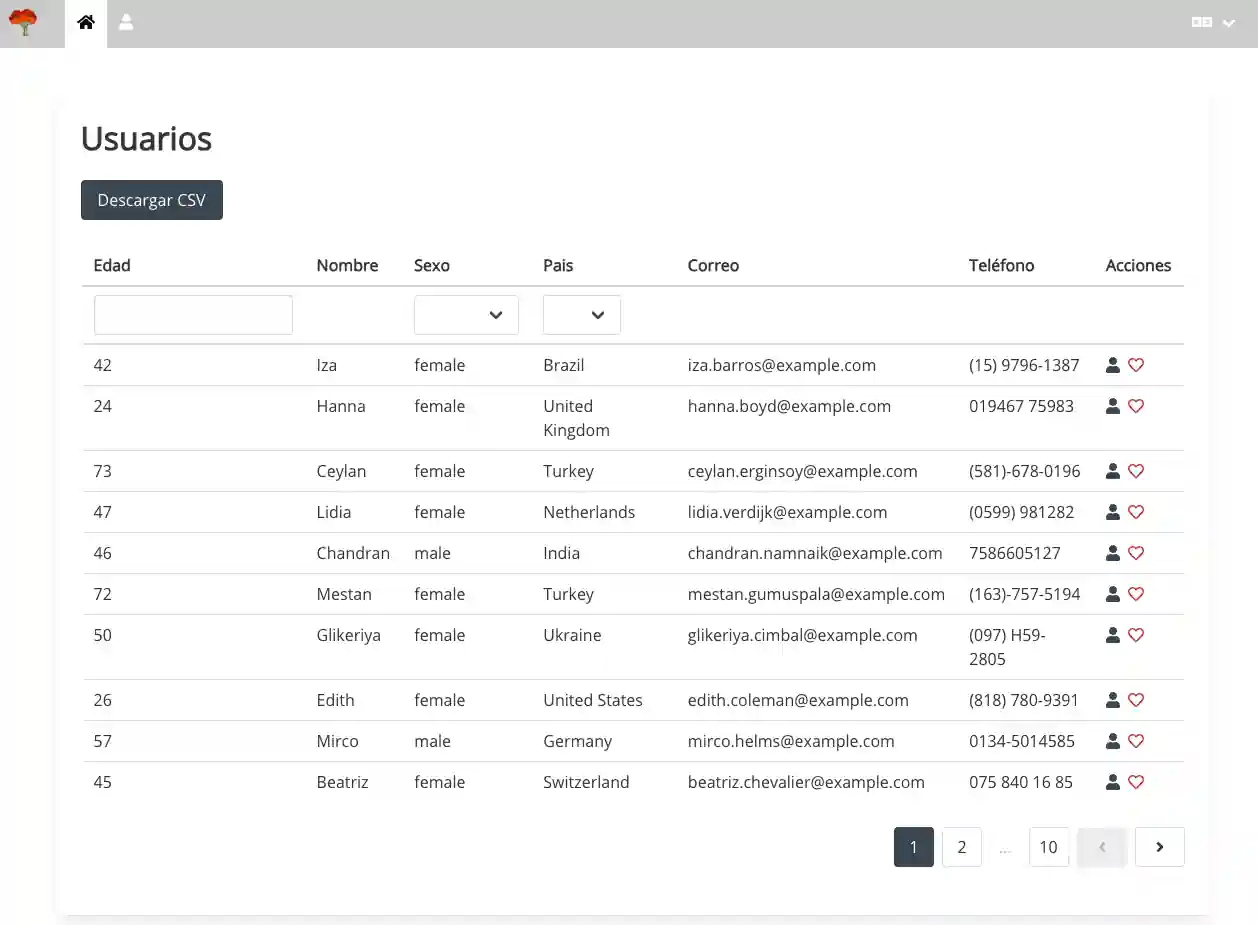Click the heart icon for Beatriz
This screenshot has height=925, width=1258.
[1136, 782]
